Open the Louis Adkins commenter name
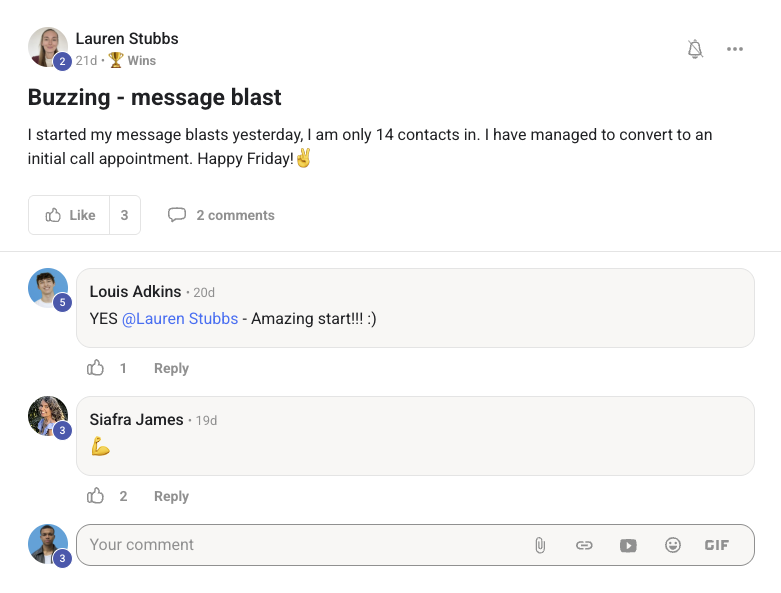This screenshot has height=593, width=781. [135, 291]
